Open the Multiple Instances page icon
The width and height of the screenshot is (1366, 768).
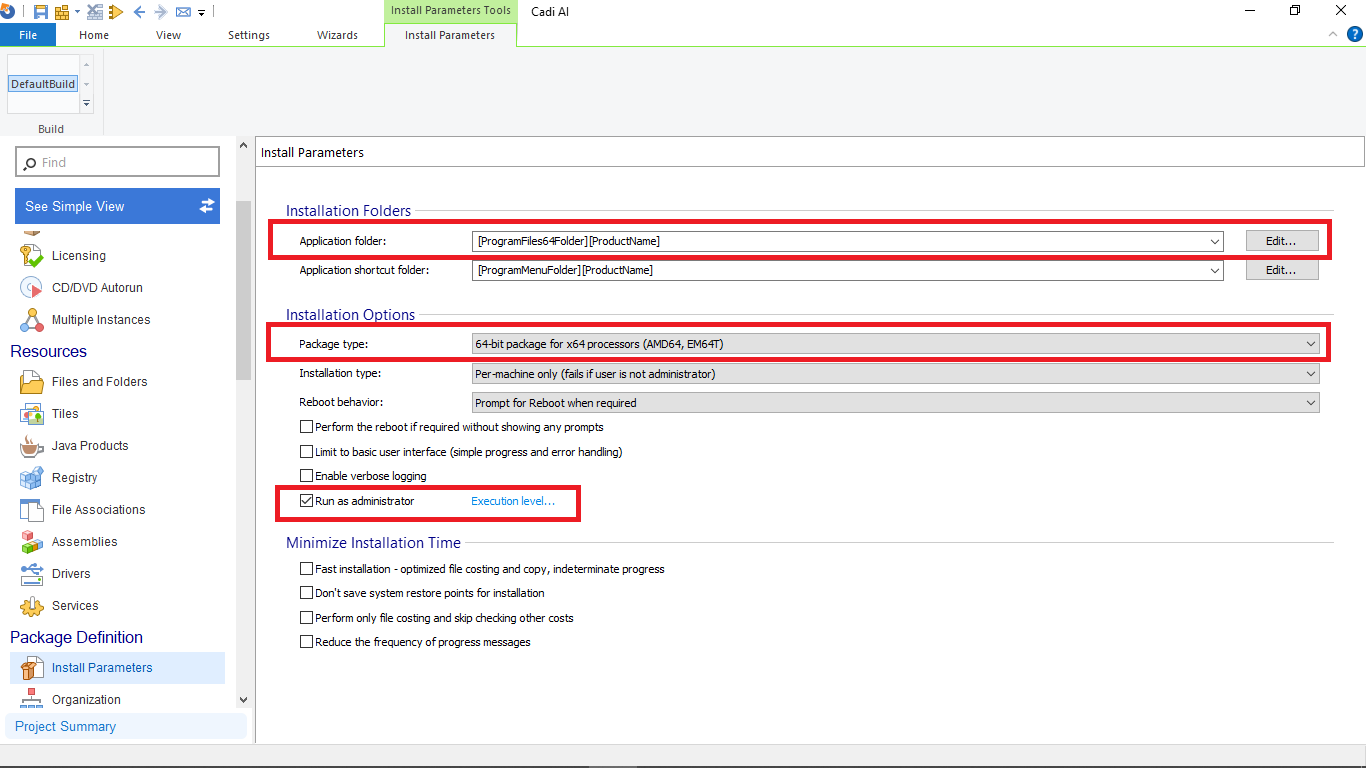click(32, 320)
